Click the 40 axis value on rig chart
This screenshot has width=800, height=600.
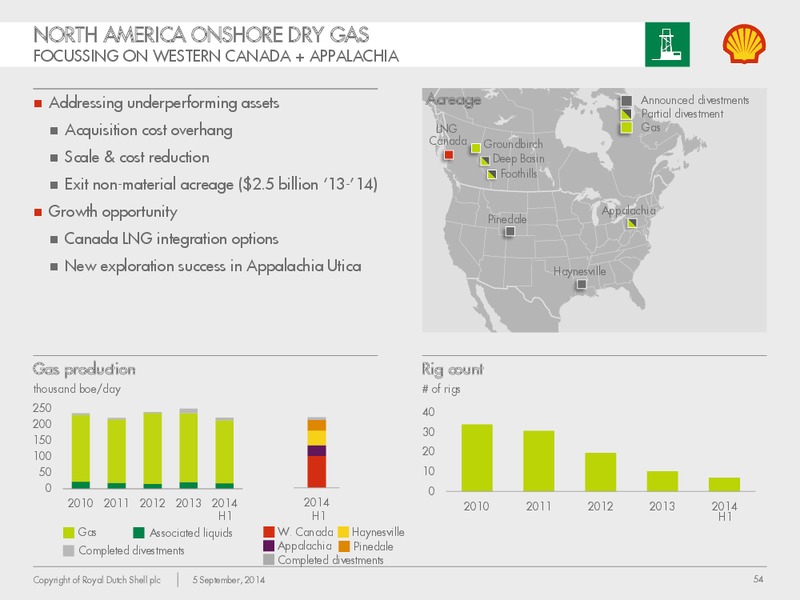pyautogui.click(x=429, y=412)
